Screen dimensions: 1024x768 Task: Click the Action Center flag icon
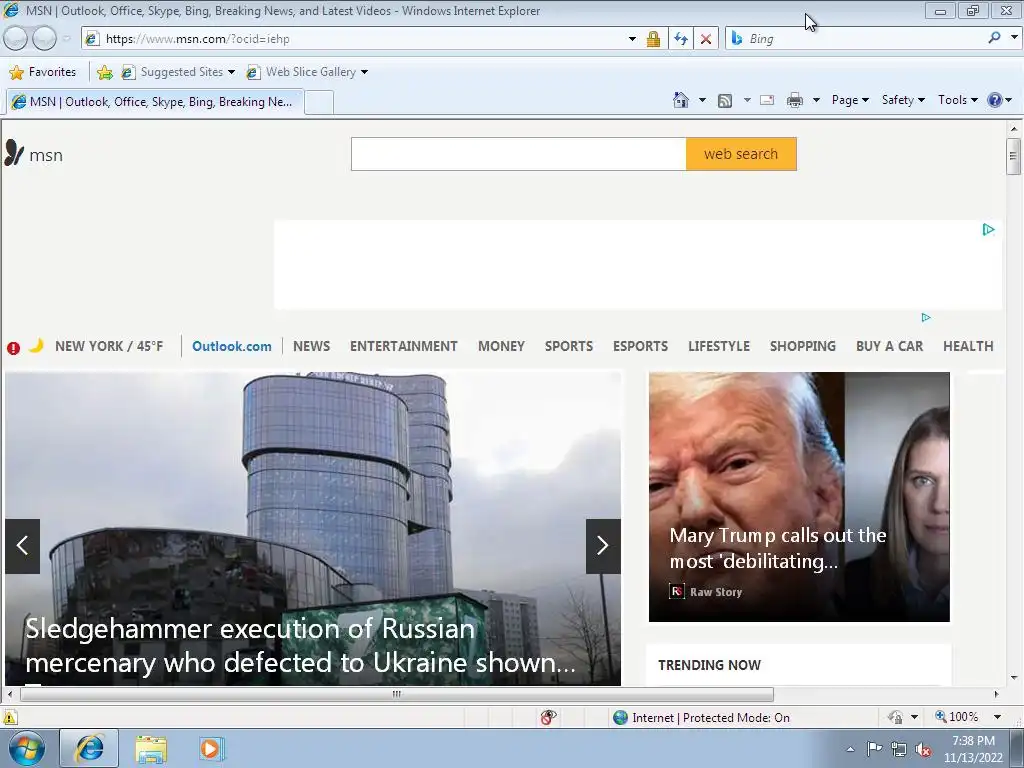pos(874,748)
